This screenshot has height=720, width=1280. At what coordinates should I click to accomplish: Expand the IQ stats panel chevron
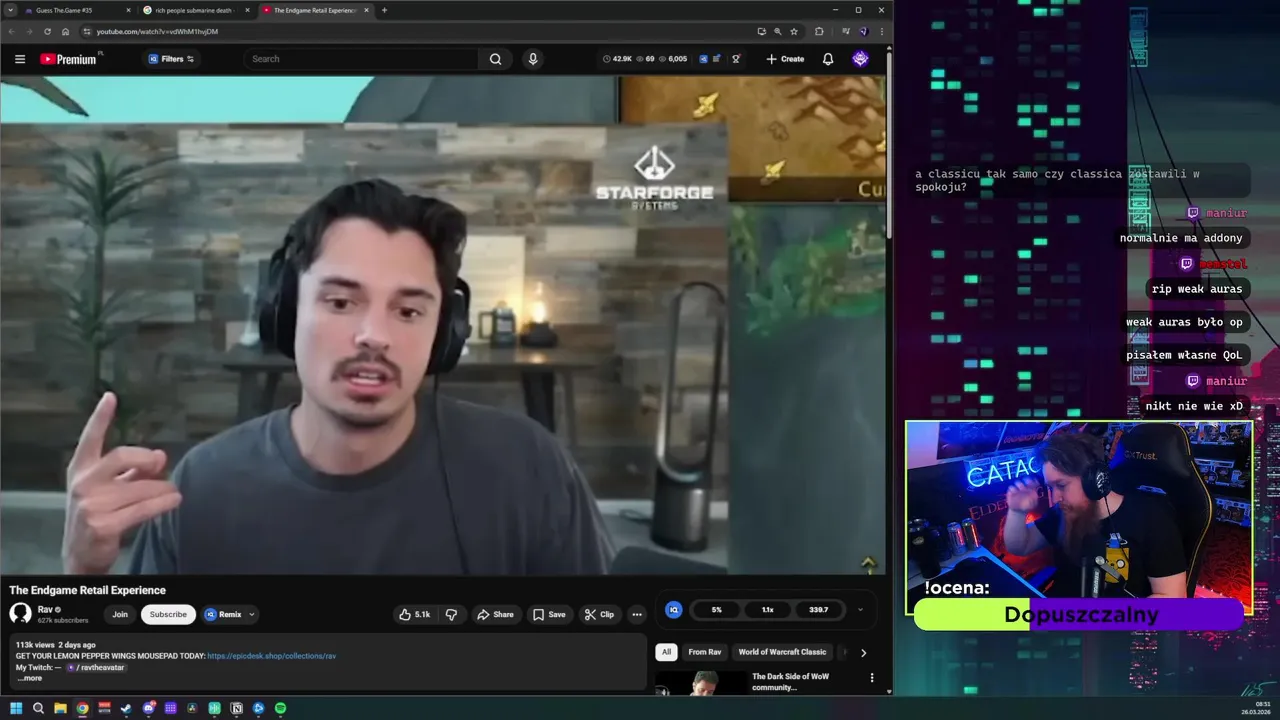[860, 609]
